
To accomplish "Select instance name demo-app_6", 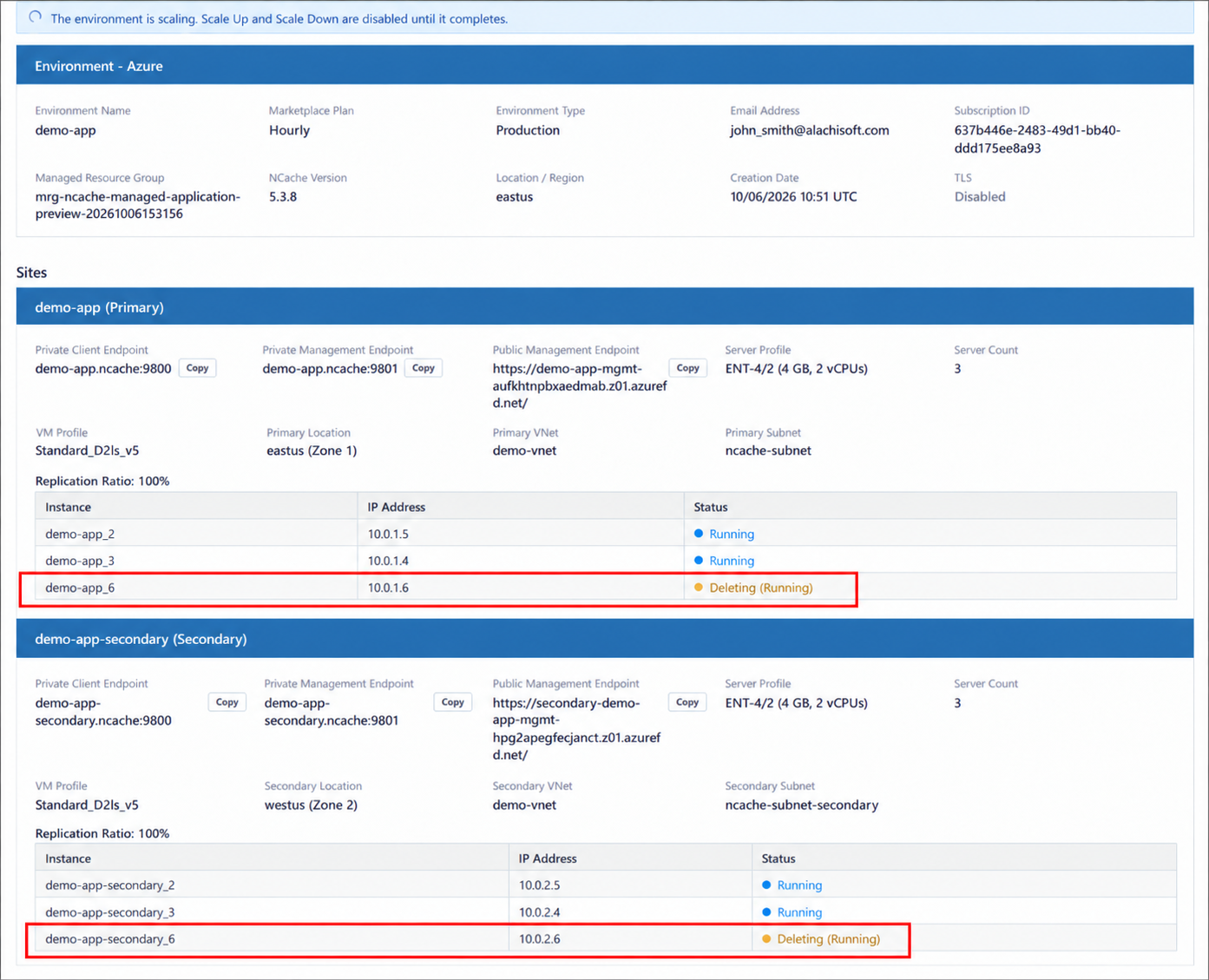I will click(80, 588).
